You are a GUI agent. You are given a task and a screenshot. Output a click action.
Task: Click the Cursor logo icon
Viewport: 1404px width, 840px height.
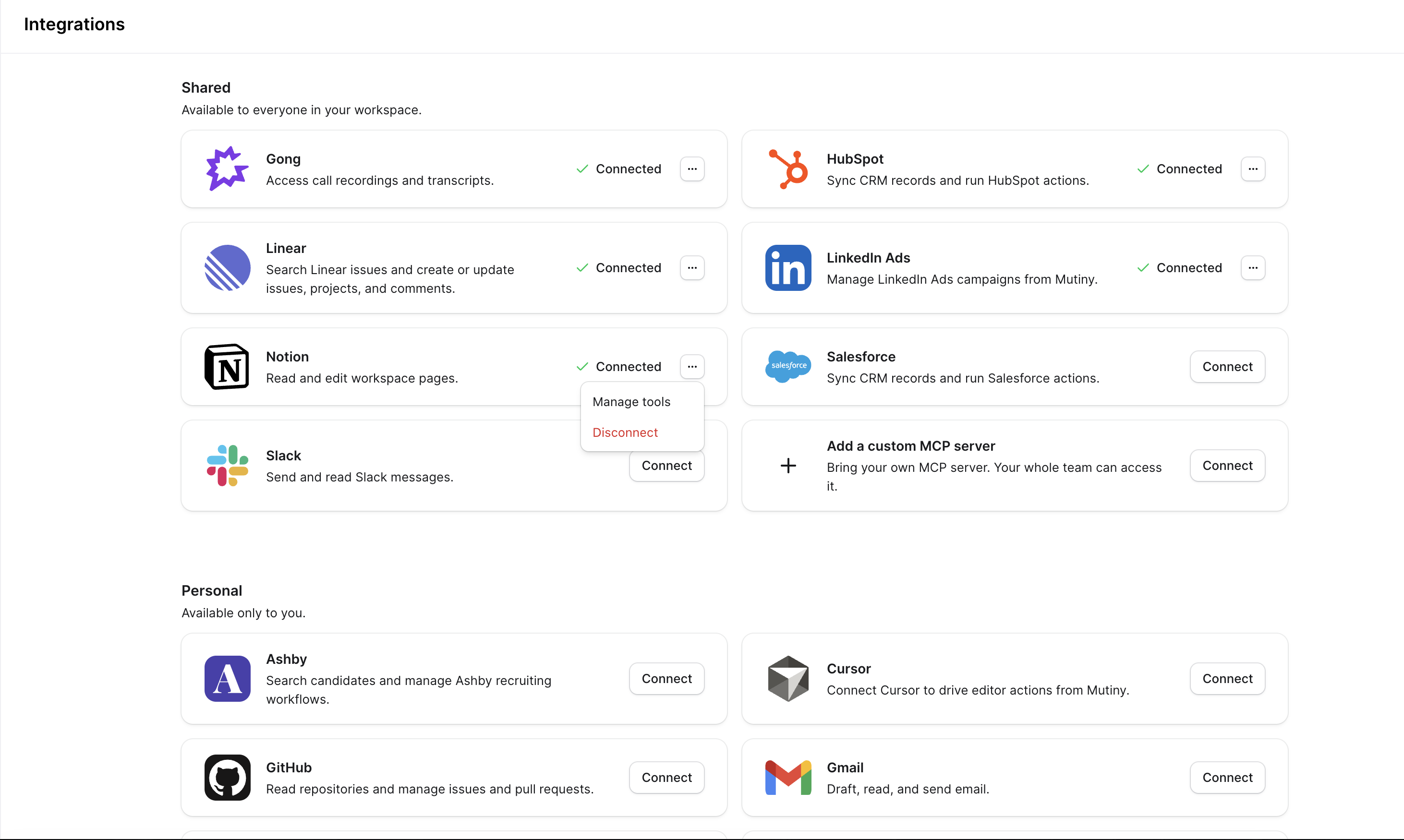click(x=788, y=679)
